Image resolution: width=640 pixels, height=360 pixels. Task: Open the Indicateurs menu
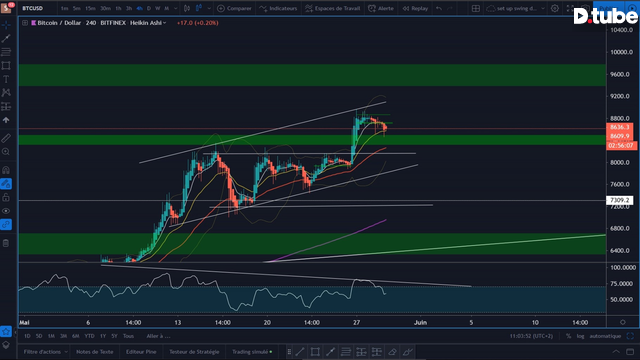[x=278, y=8]
